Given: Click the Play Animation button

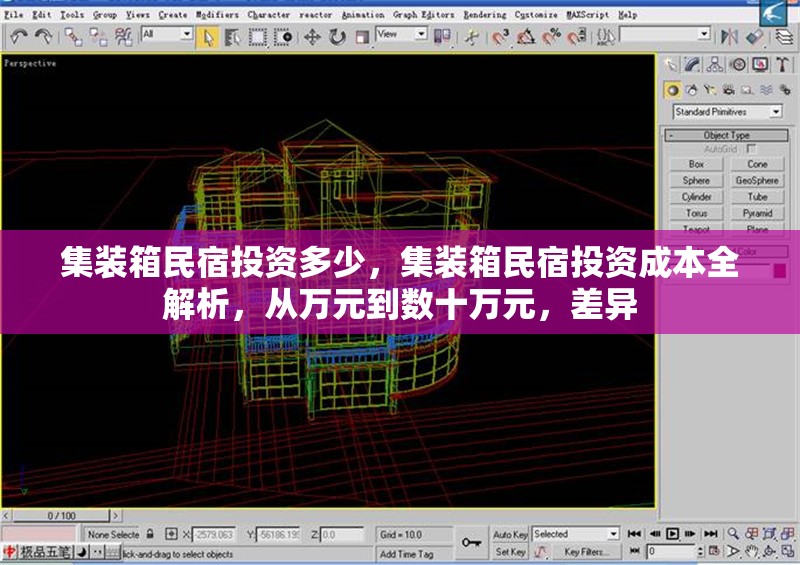Looking at the screenshot, I should tap(672, 534).
